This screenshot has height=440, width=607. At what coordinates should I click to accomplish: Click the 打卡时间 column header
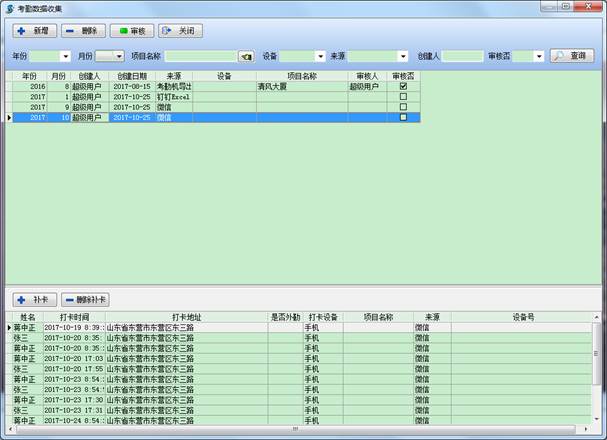tap(73, 317)
